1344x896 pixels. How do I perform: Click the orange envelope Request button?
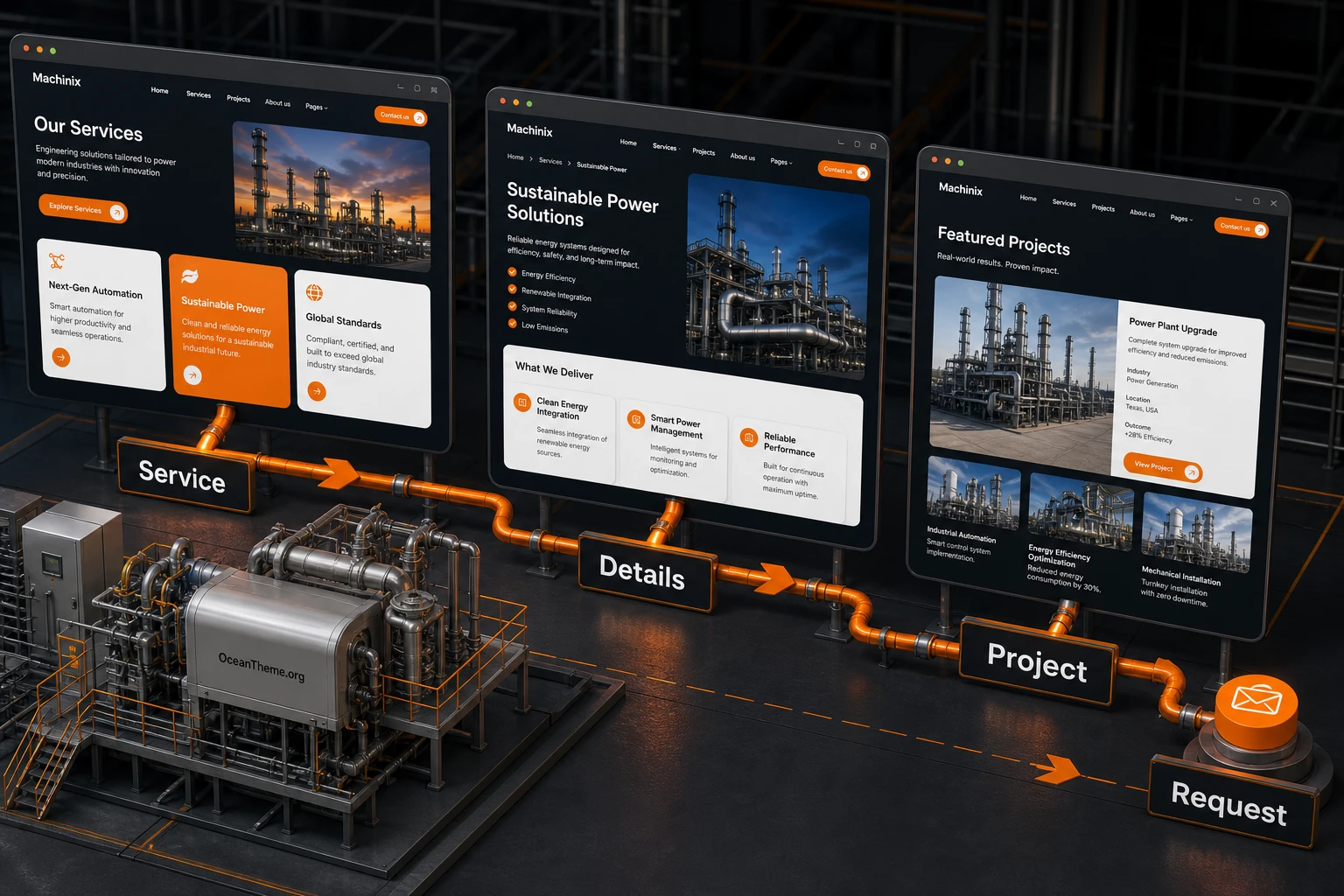pos(1256,707)
